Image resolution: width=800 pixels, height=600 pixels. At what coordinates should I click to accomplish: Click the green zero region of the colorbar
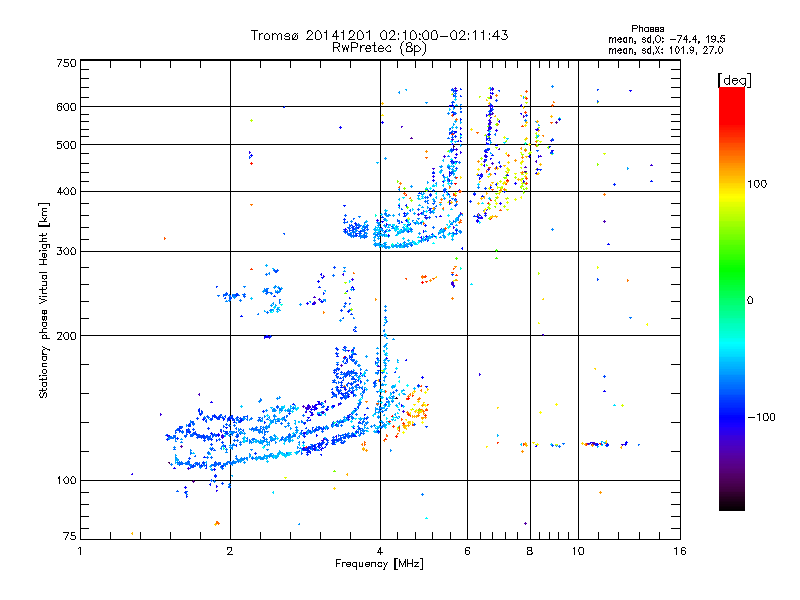(732, 286)
